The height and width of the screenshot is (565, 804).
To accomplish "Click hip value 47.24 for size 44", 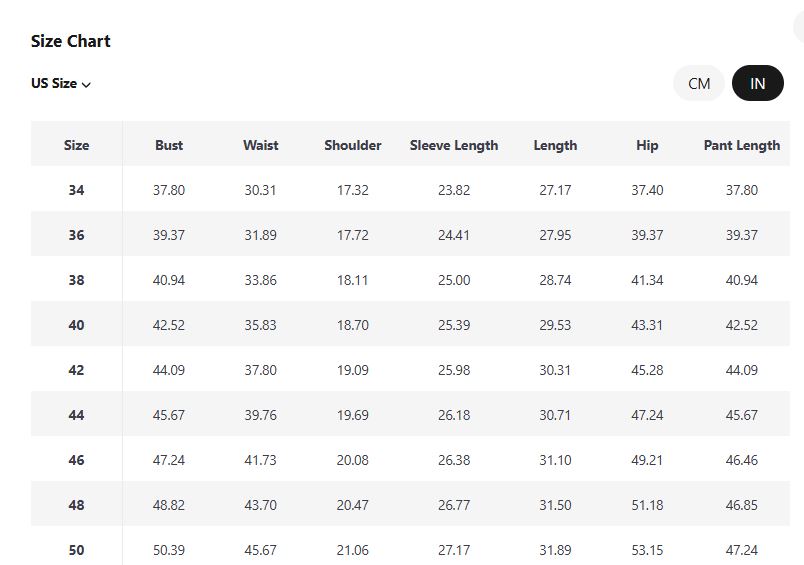I will 647,415.
